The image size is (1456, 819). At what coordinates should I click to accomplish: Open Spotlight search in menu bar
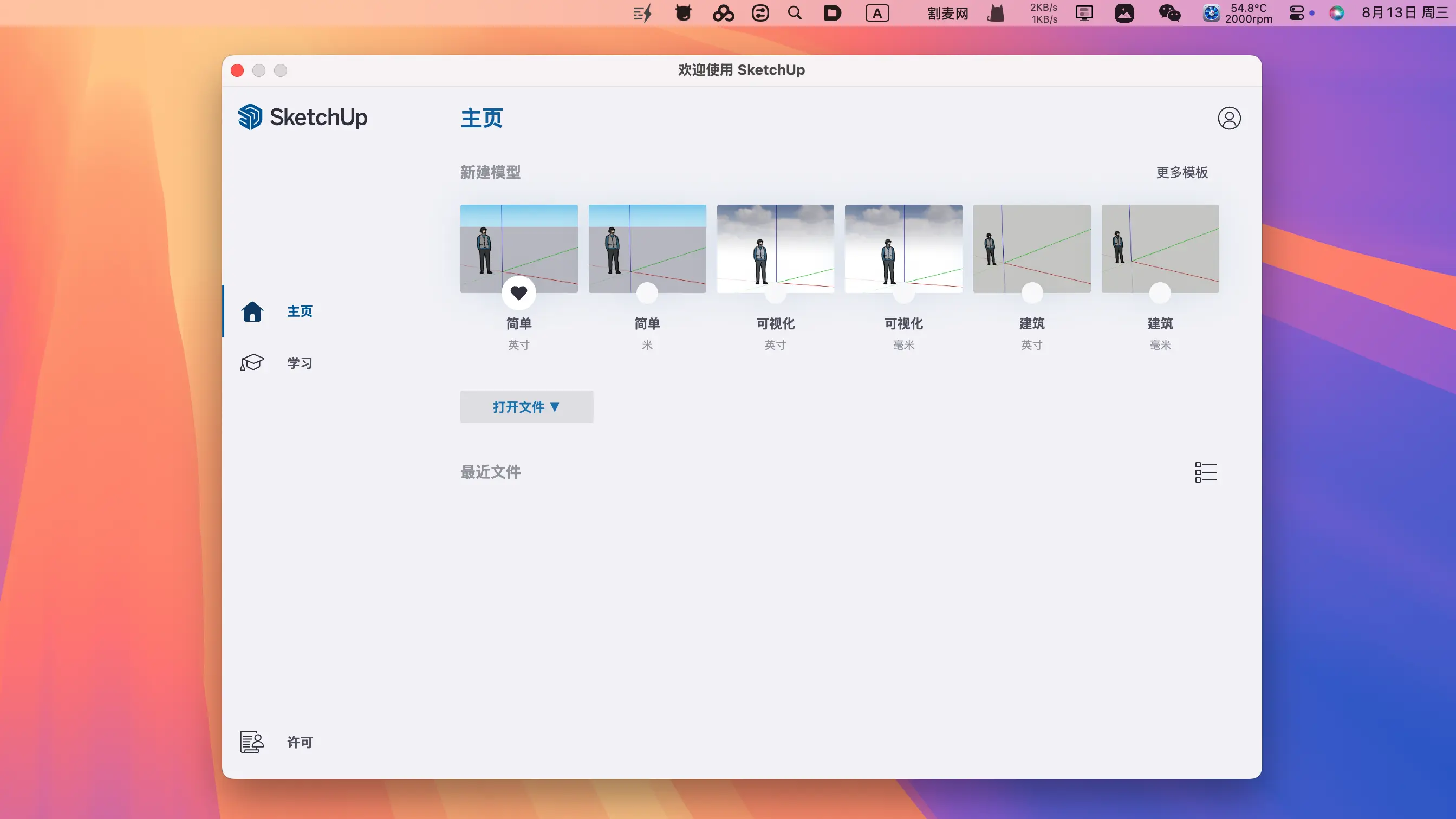click(795, 13)
